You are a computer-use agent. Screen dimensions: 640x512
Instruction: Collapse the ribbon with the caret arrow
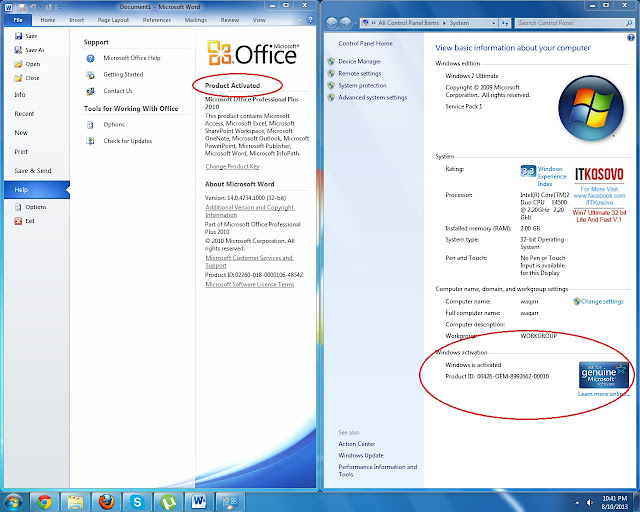point(300,20)
